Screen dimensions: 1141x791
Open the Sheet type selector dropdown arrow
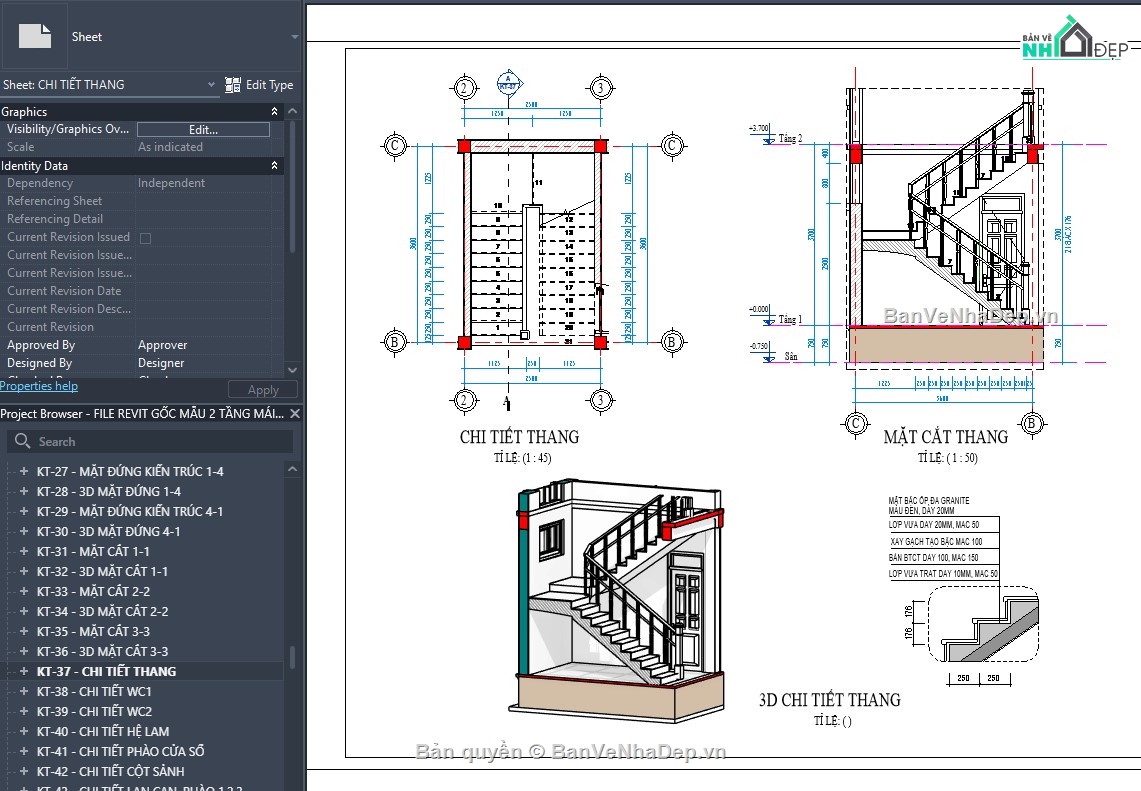(295, 36)
